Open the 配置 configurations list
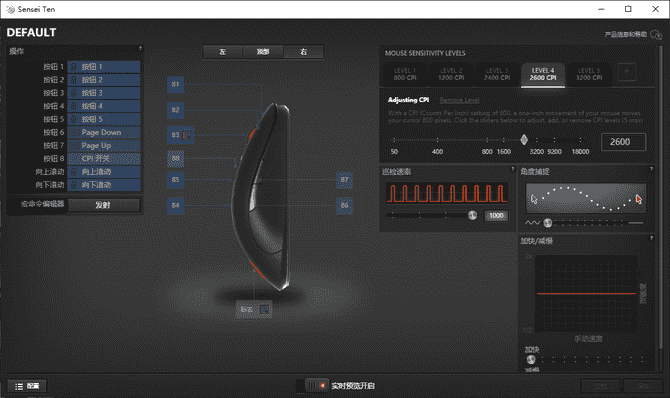 (x=27, y=386)
